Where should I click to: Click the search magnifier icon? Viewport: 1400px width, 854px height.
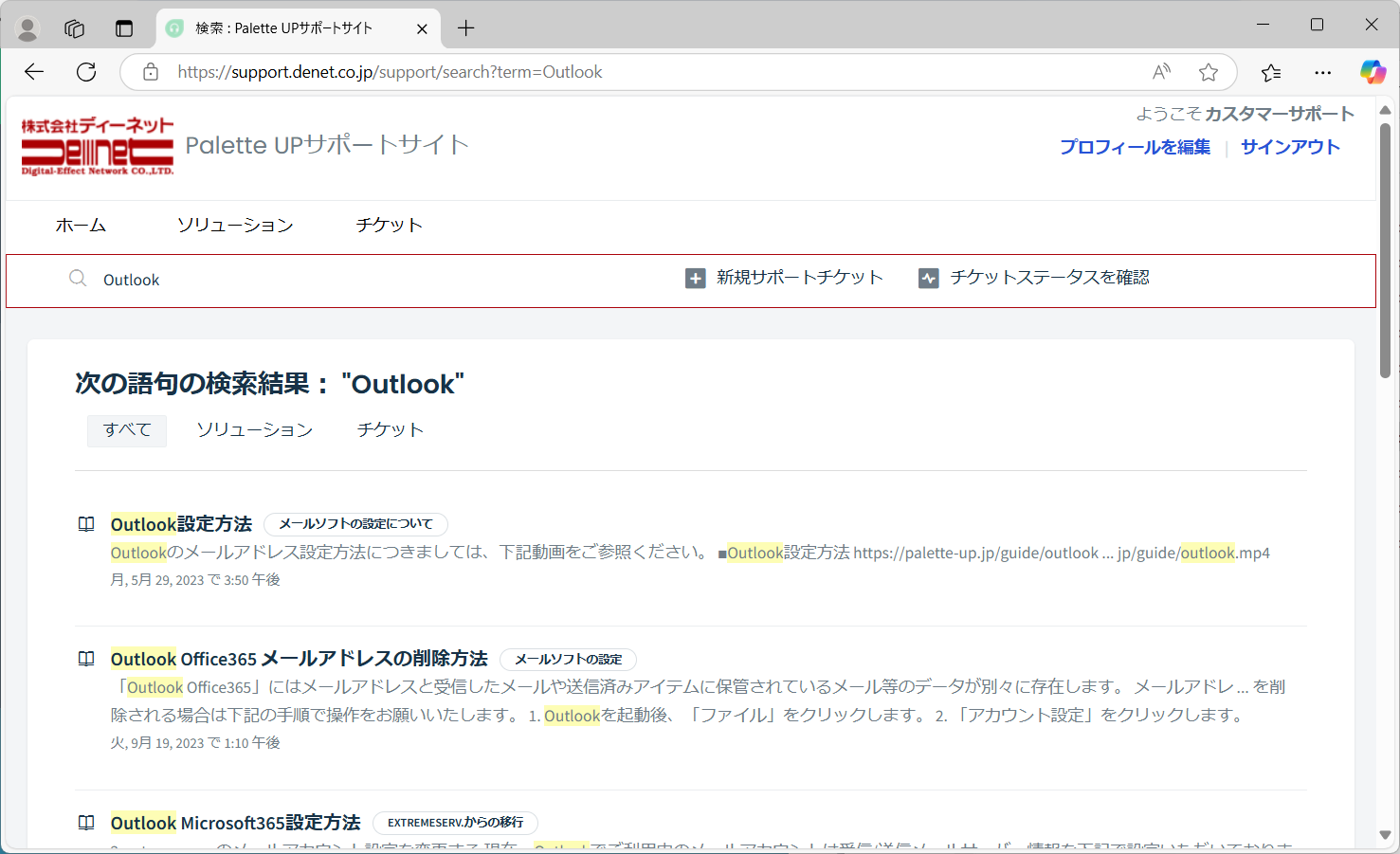(78, 279)
